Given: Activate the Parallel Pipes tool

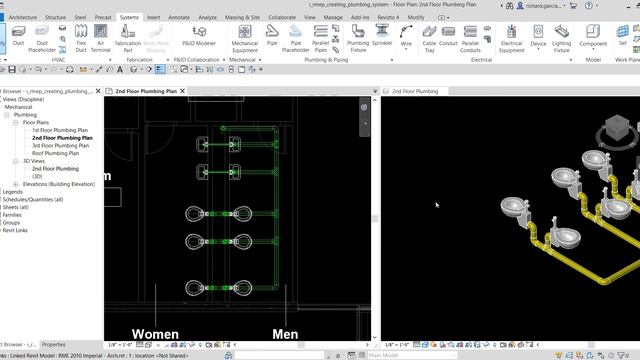Looking at the screenshot, I should [x=320, y=39].
